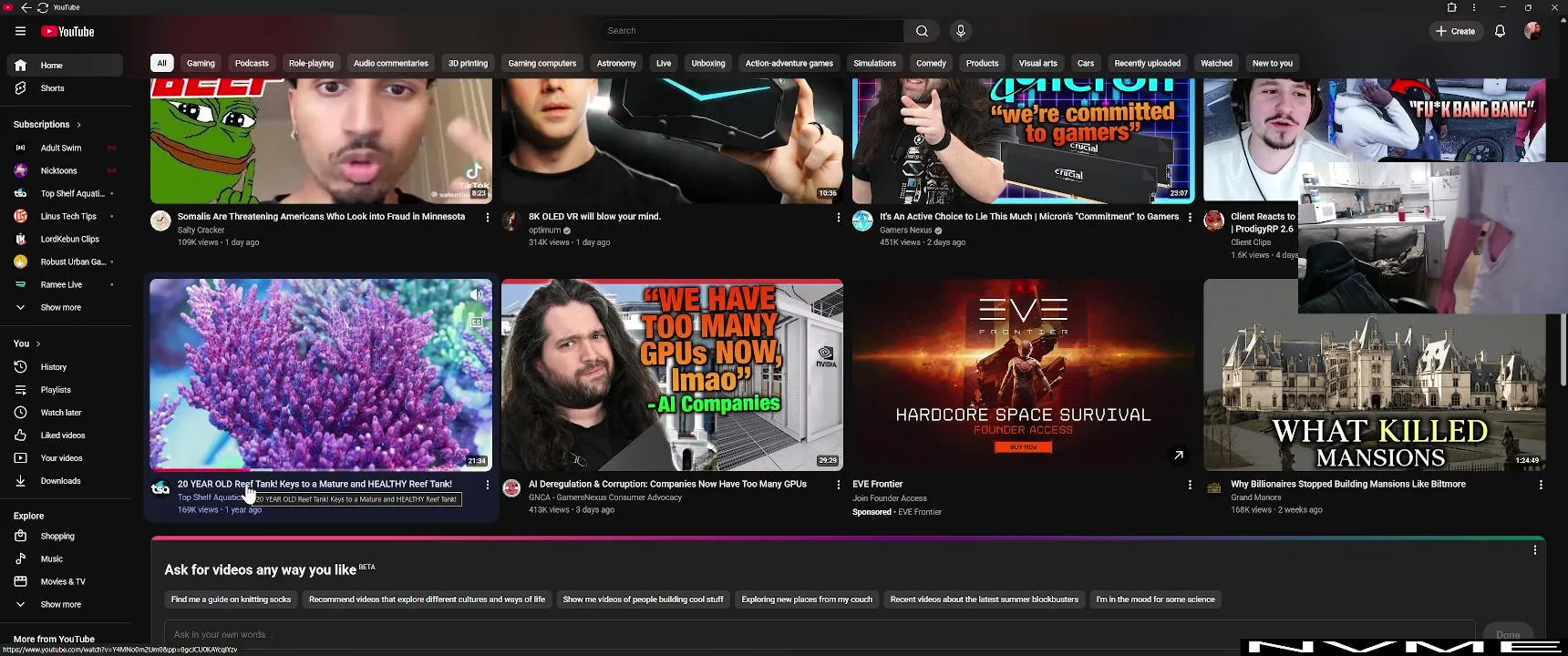Open the Robust Urban Ga... subscription

pos(65,261)
